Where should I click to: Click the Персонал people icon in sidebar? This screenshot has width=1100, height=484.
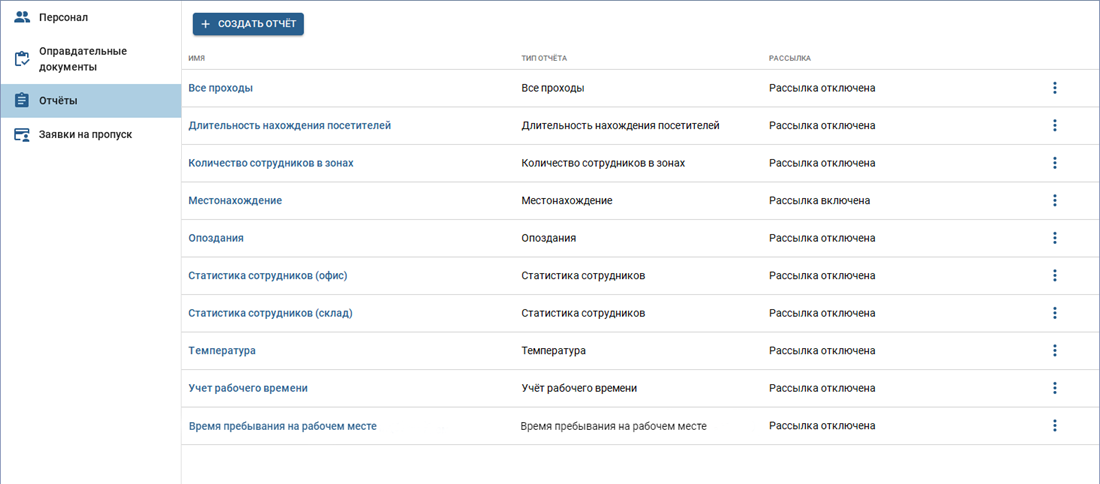(22, 17)
